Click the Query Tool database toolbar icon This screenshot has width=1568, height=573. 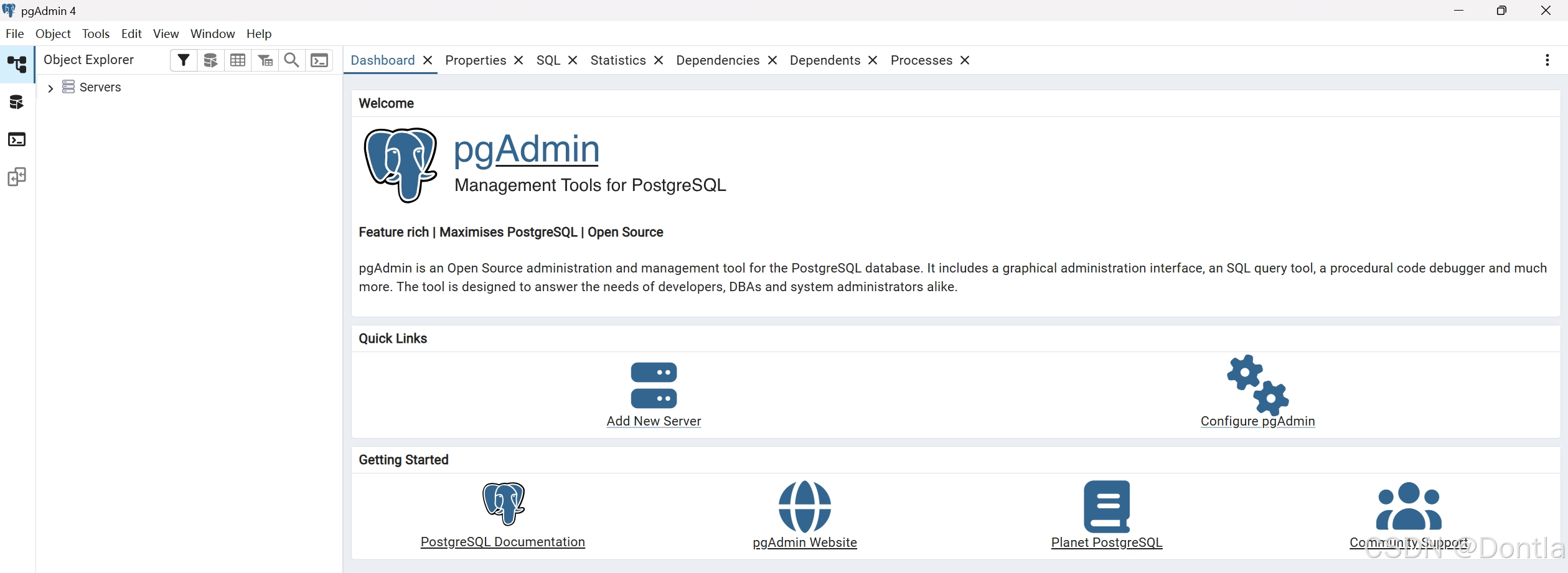point(210,60)
